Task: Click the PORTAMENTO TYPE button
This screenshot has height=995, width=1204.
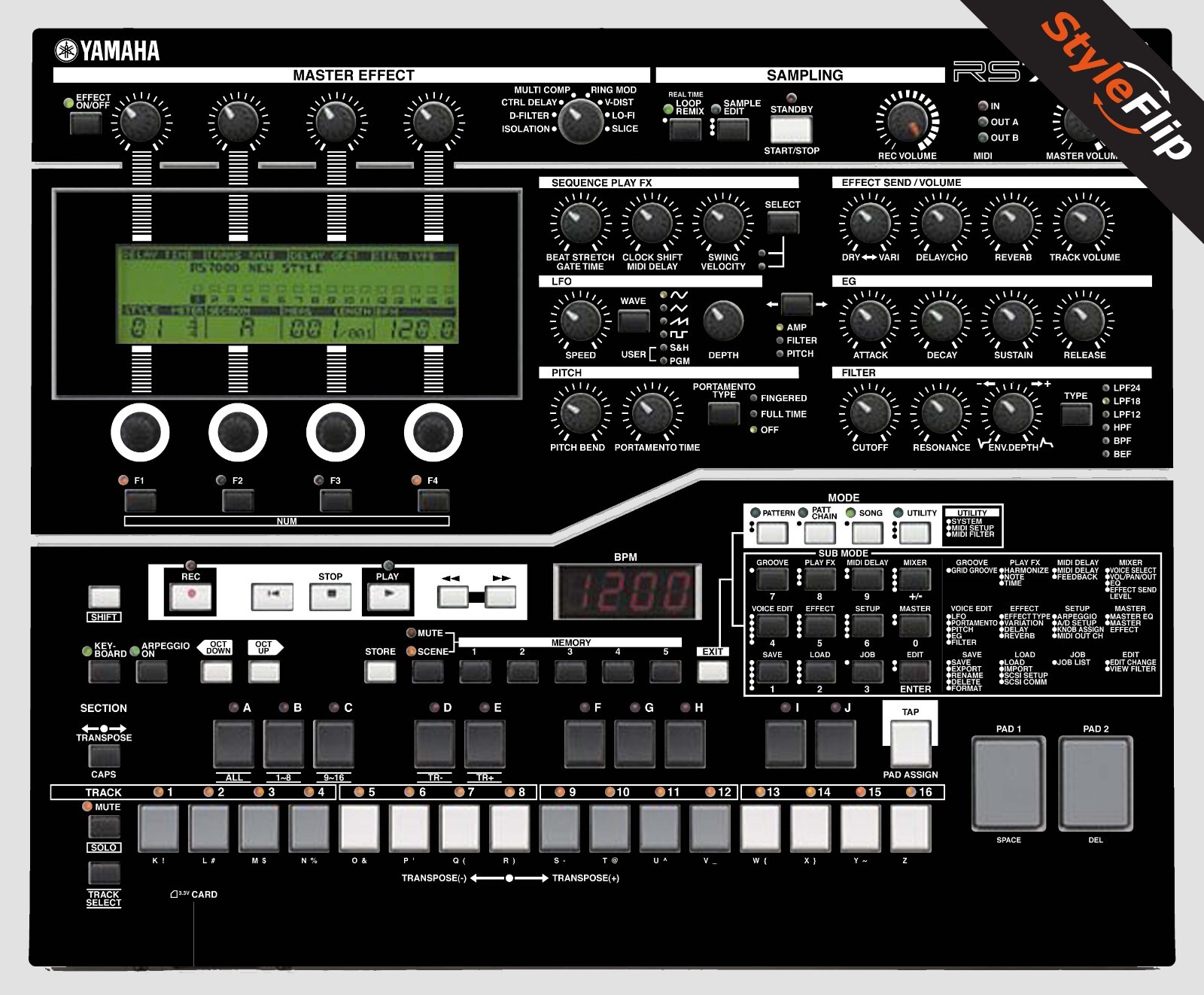Action: (x=724, y=413)
